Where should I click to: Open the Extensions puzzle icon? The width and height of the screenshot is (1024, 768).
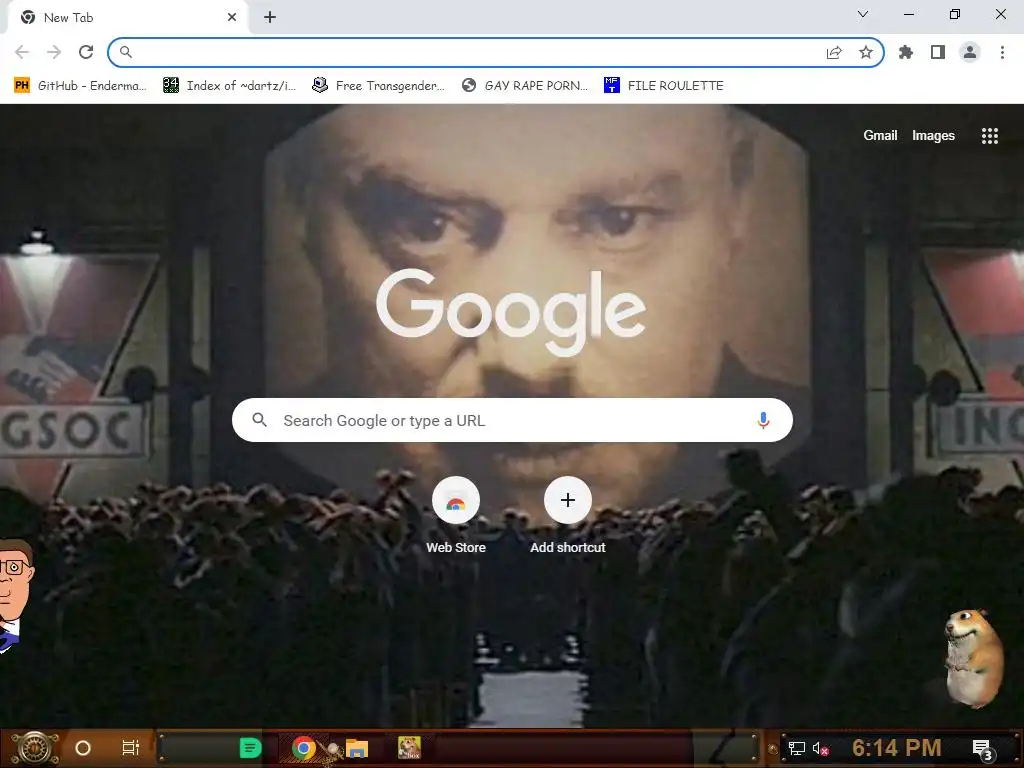(x=906, y=52)
